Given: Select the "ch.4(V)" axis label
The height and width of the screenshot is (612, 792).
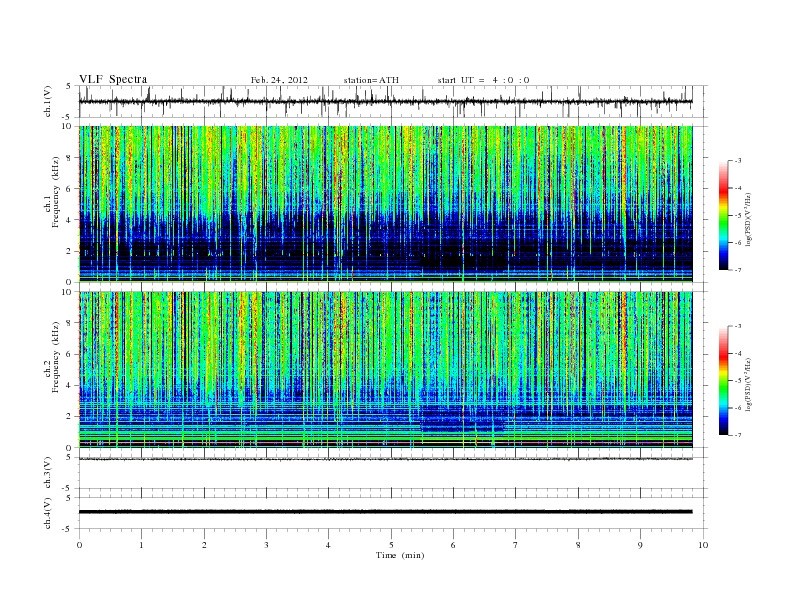Looking at the screenshot, I should coord(48,513).
